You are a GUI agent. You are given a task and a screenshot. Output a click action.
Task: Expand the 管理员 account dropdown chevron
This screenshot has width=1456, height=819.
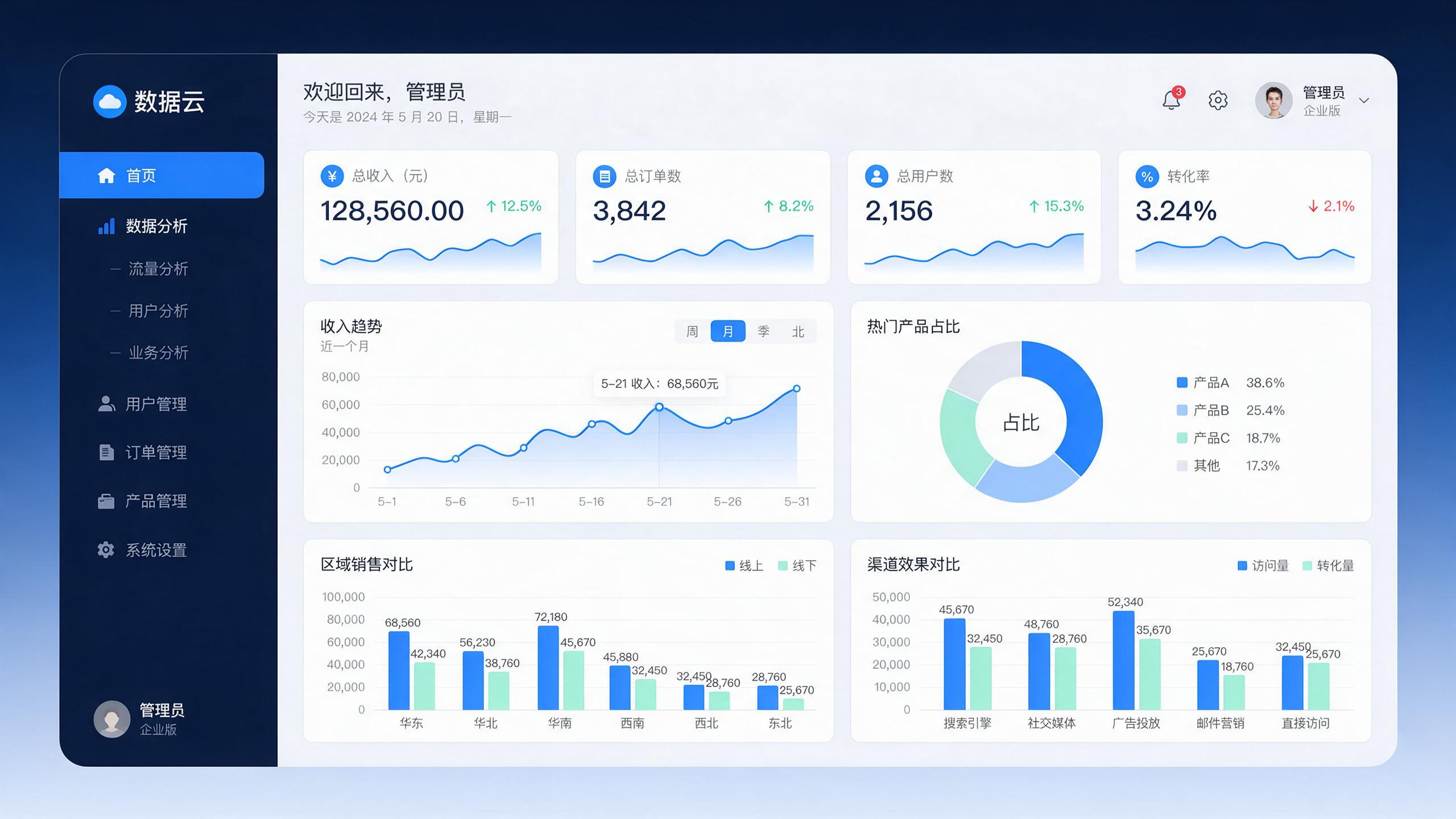click(1364, 101)
